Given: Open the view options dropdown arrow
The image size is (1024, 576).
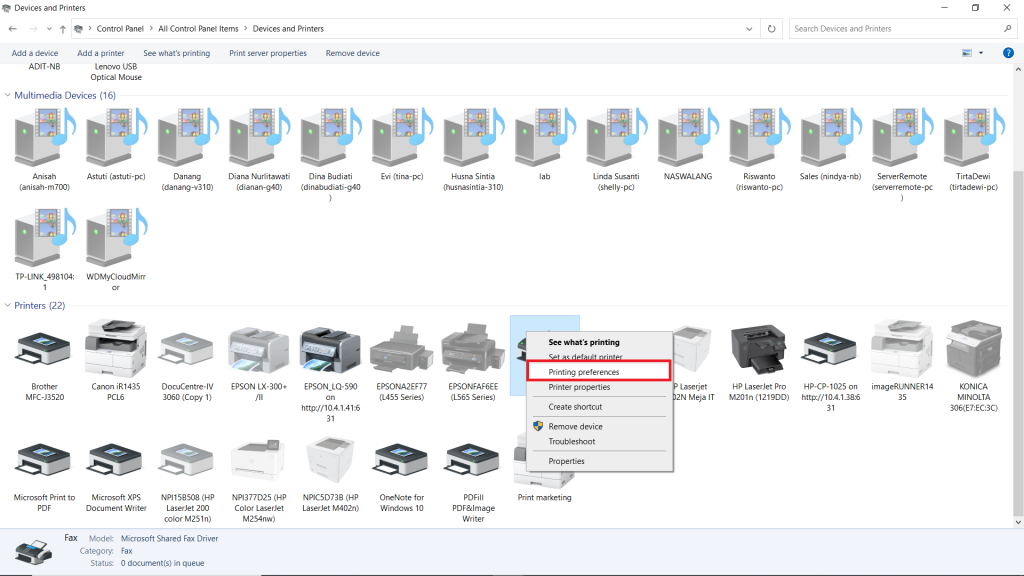Looking at the screenshot, I should pyautogui.click(x=981, y=53).
